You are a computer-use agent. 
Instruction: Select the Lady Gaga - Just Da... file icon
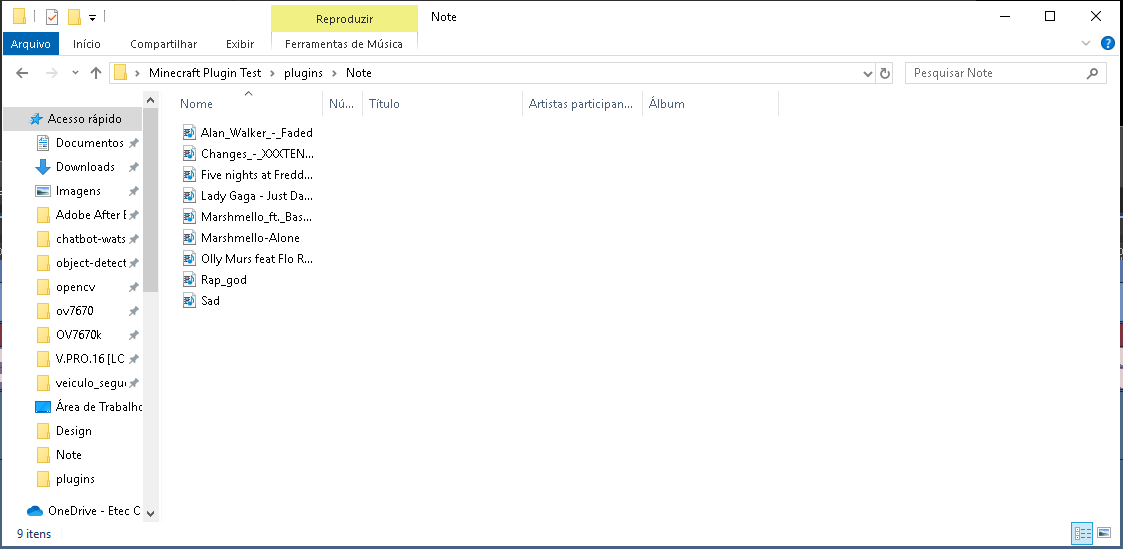coord(189,195)
